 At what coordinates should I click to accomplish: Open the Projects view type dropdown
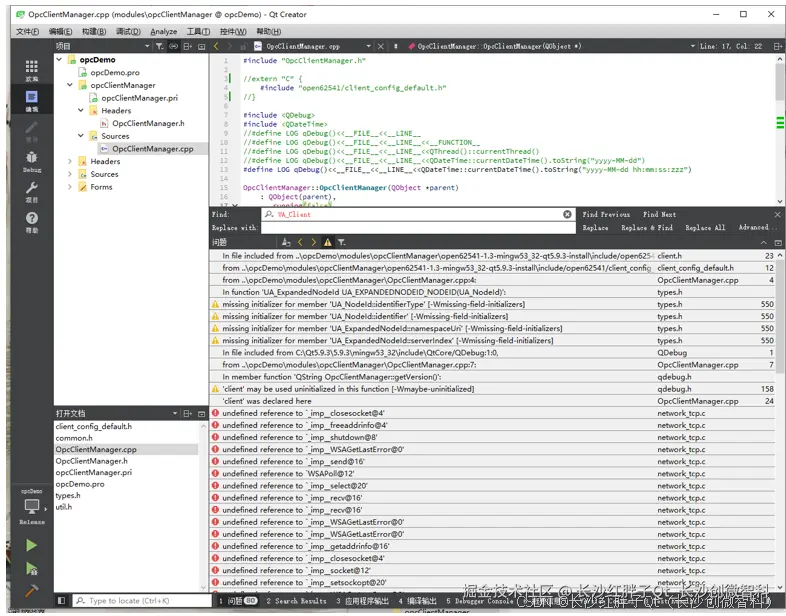(147, 46)
